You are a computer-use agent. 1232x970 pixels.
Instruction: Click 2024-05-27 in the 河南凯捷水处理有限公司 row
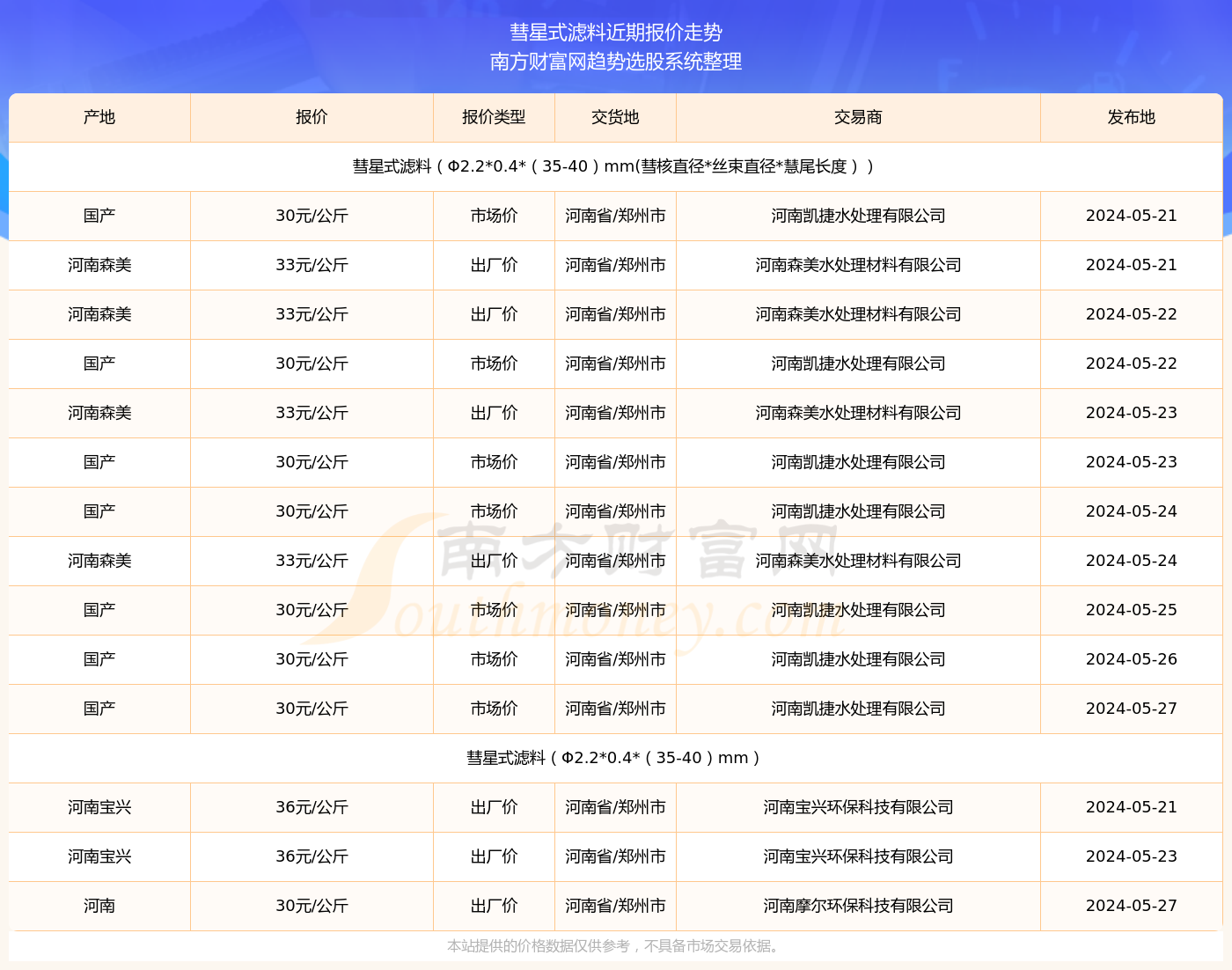[x=1131, y=709]
